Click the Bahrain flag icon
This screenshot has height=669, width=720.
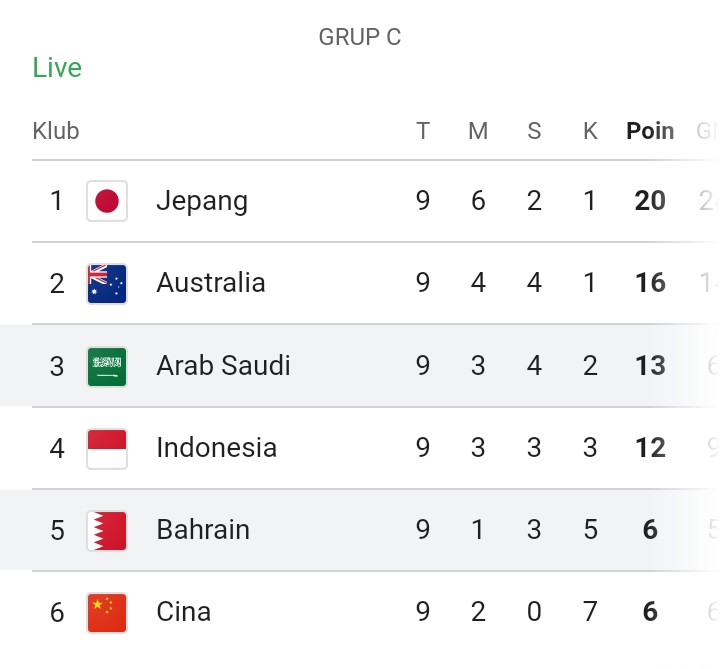pos(107,530)
